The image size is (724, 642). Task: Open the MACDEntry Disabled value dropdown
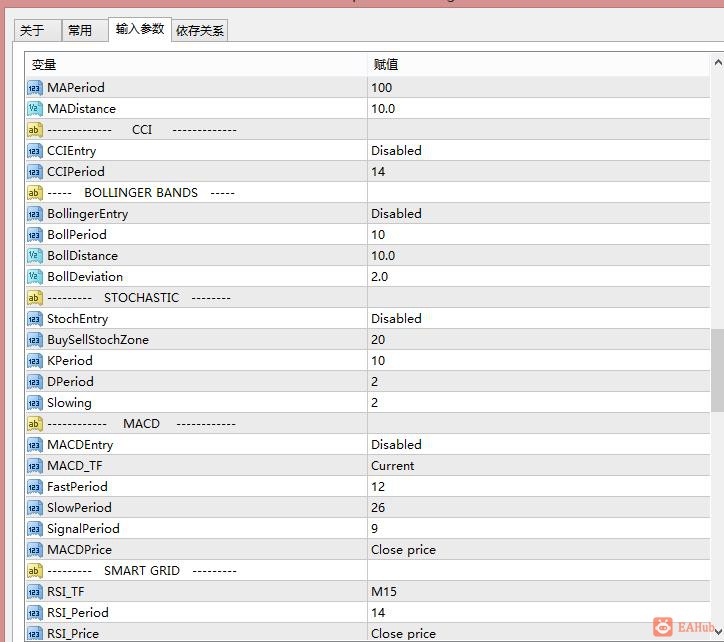[538, 445]
